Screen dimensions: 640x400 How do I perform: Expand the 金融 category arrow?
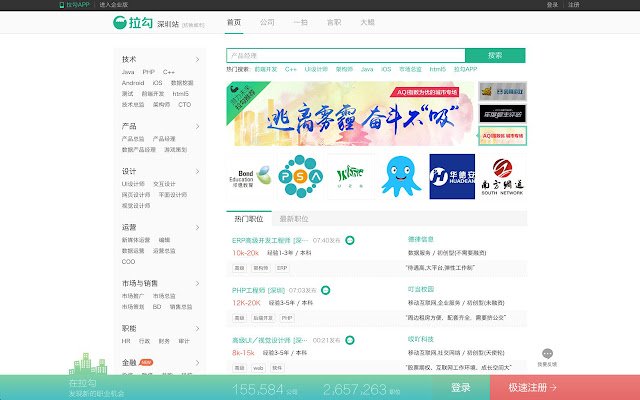tap(197, 362)
